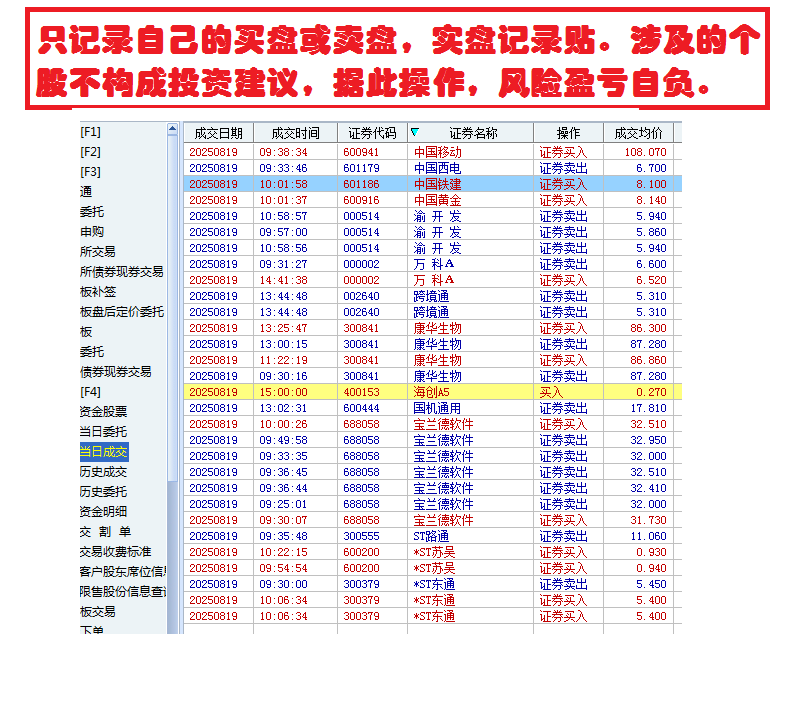797x720 pixels.
Task: Select the 中国西电 stock name
Action: (438, 168)
